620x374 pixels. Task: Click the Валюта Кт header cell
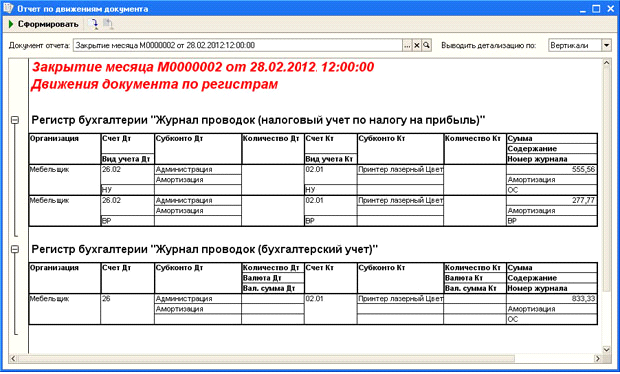[475, 278]
